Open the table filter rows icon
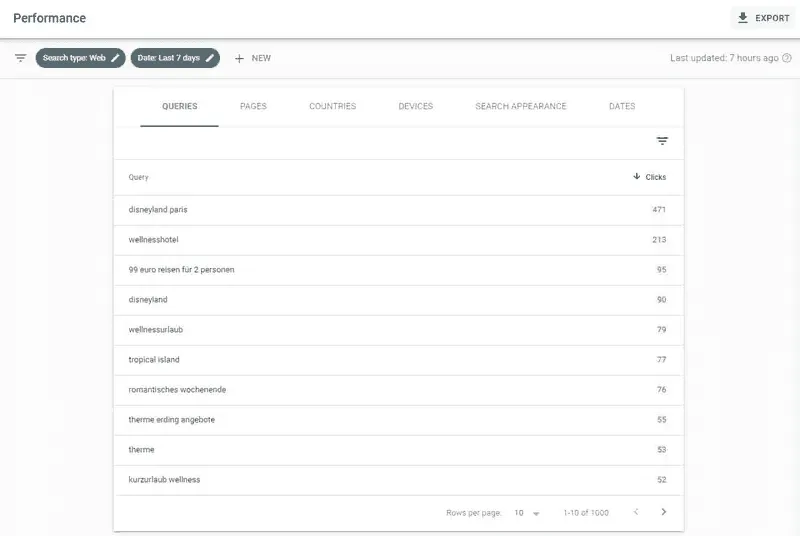This screenshot has width=800, height=536. (x=662, y=141)
